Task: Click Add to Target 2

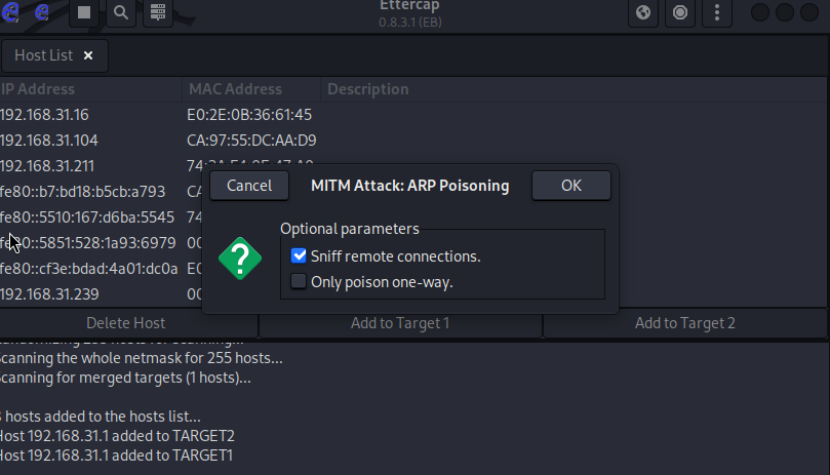Action: [685, 323]
